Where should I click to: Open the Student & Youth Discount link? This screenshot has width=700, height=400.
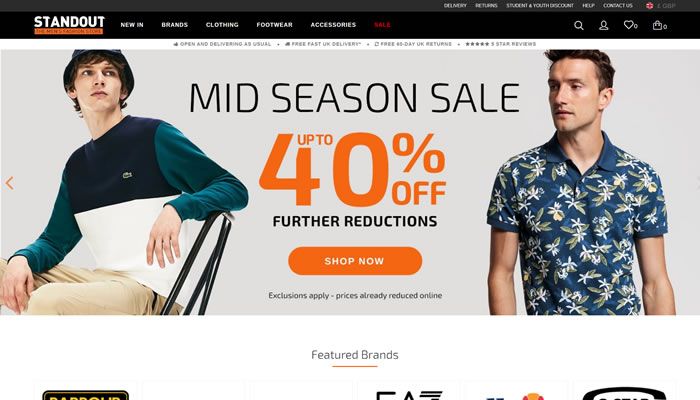(540, 6)
